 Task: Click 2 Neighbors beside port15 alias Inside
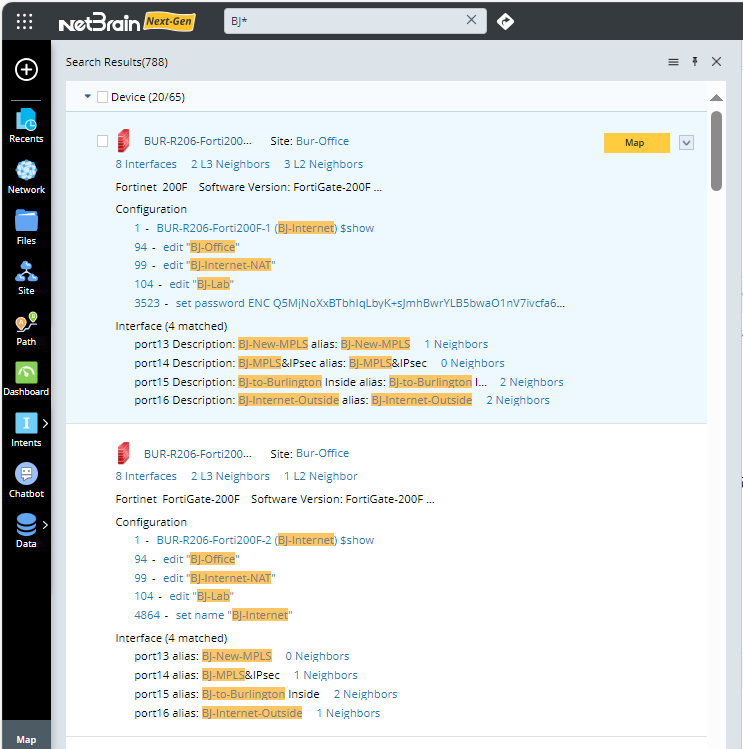(366, 695)
